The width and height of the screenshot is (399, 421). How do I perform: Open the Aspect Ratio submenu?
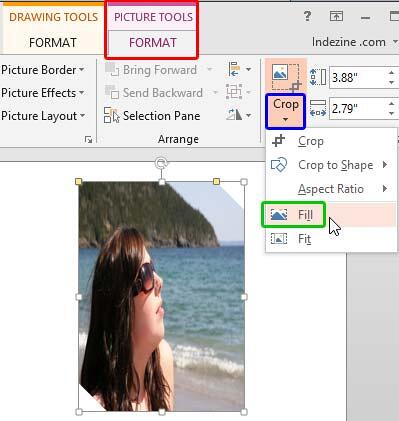pos(331,189)
